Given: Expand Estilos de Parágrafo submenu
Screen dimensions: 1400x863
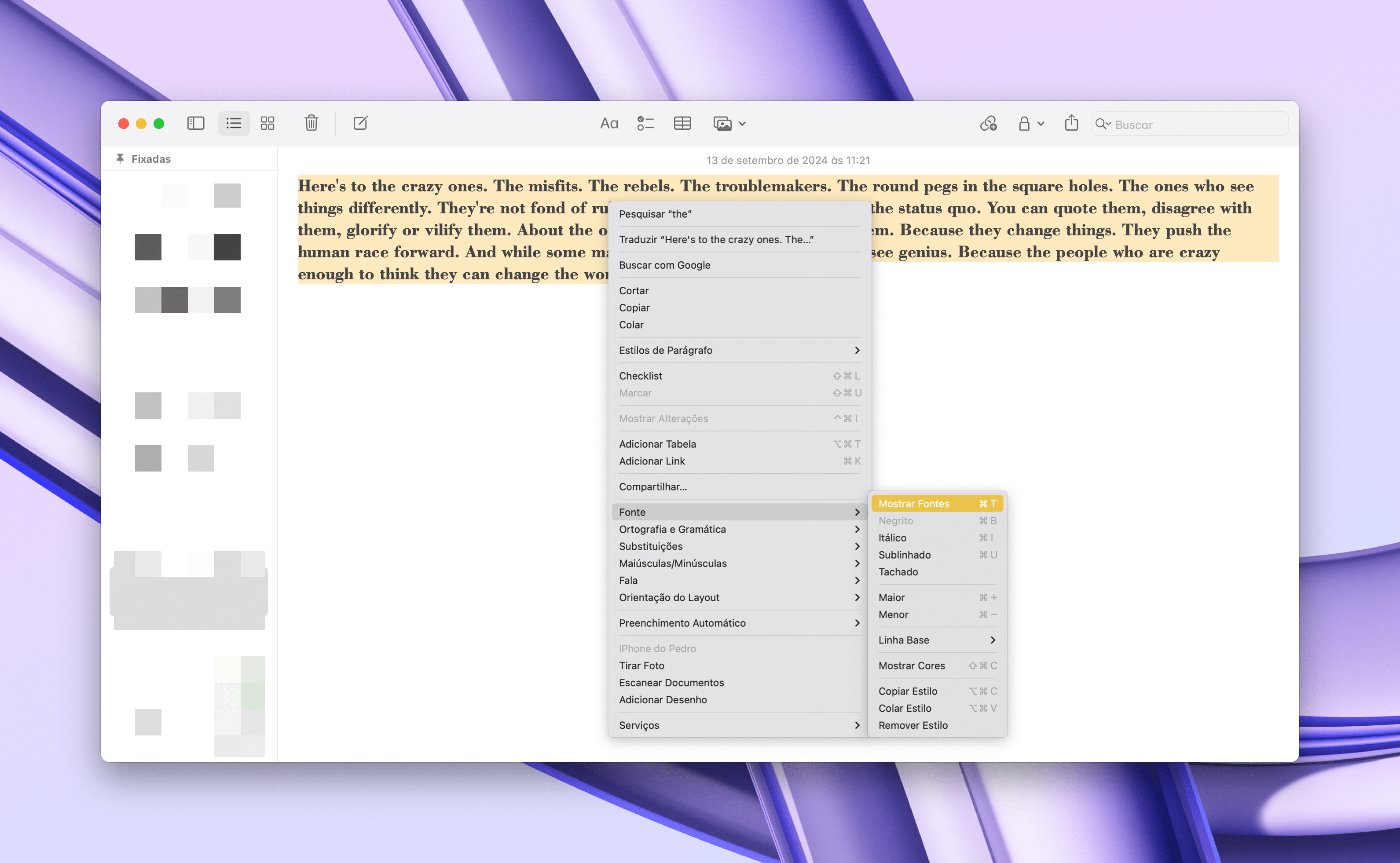Looking at the screenshot, I should point(740,351).
